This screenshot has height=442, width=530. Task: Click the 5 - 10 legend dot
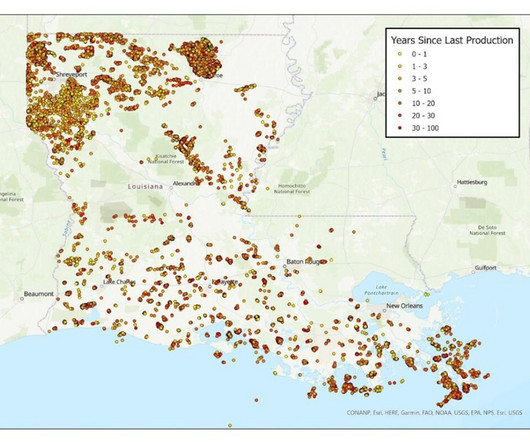tap(400, 91)
